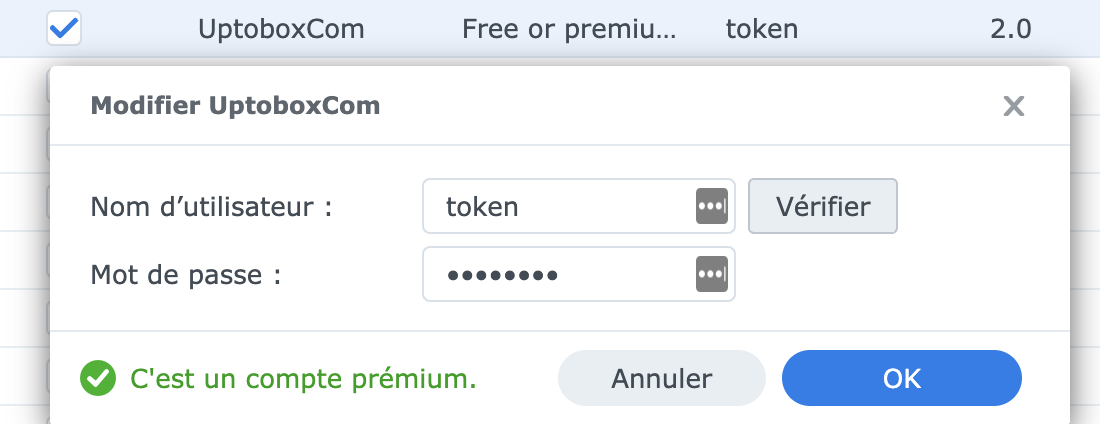The width and height of the screenshot is (1100, 424).
Task: Click the password manager icon in the password field
Action: coord(711,274)
